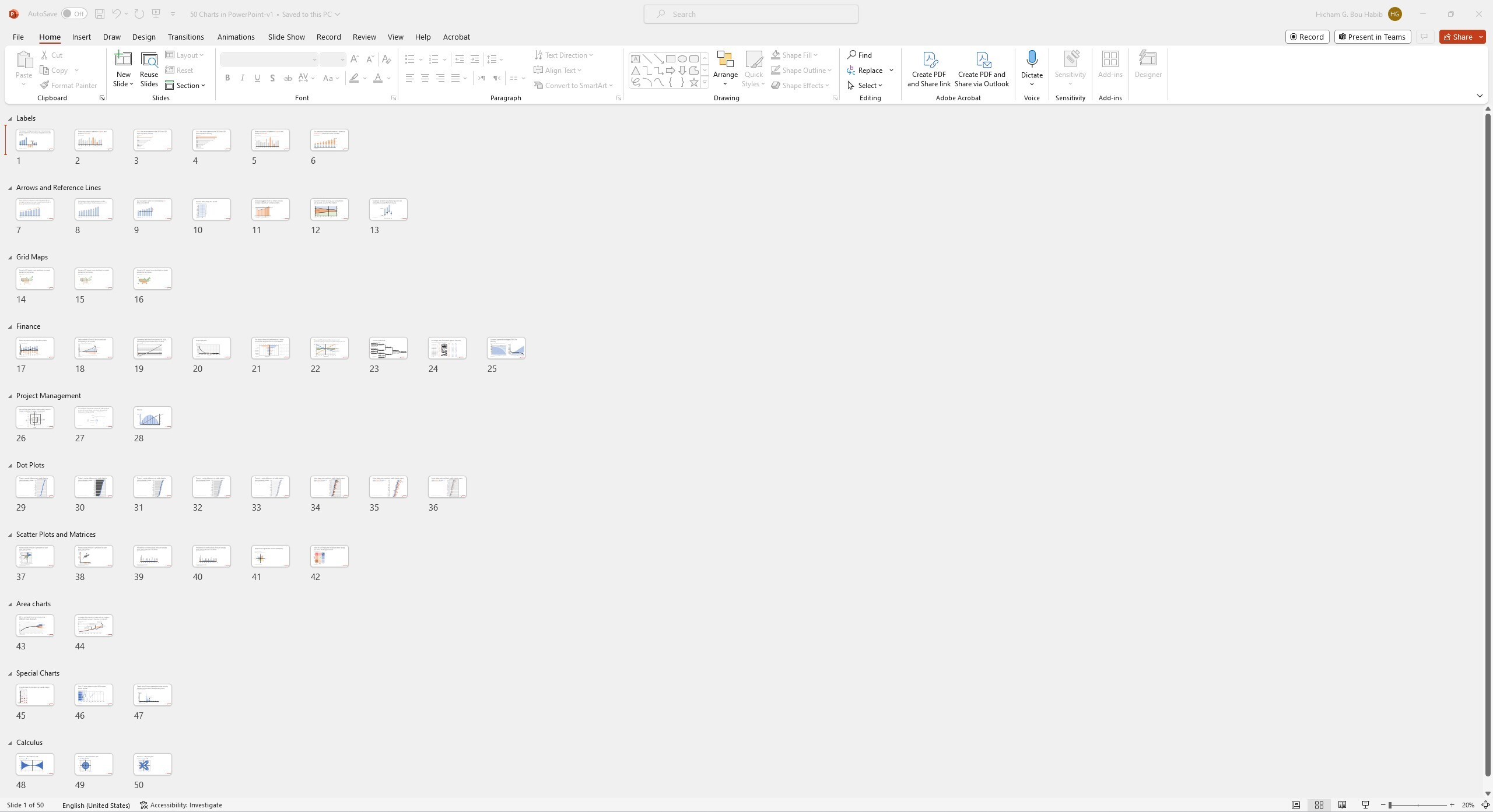Click the zoom slider handle

(x=1390, y=805)
